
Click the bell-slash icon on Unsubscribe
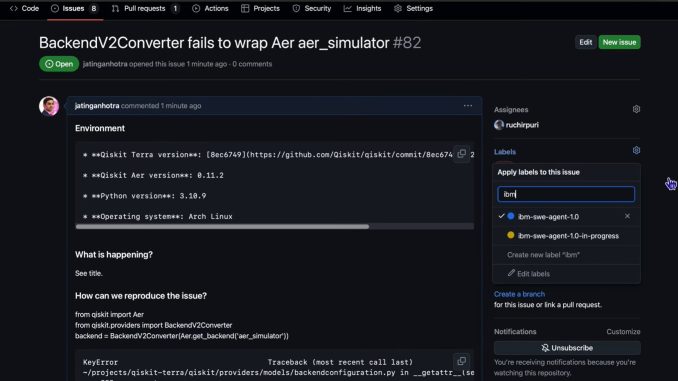point(545,348)
